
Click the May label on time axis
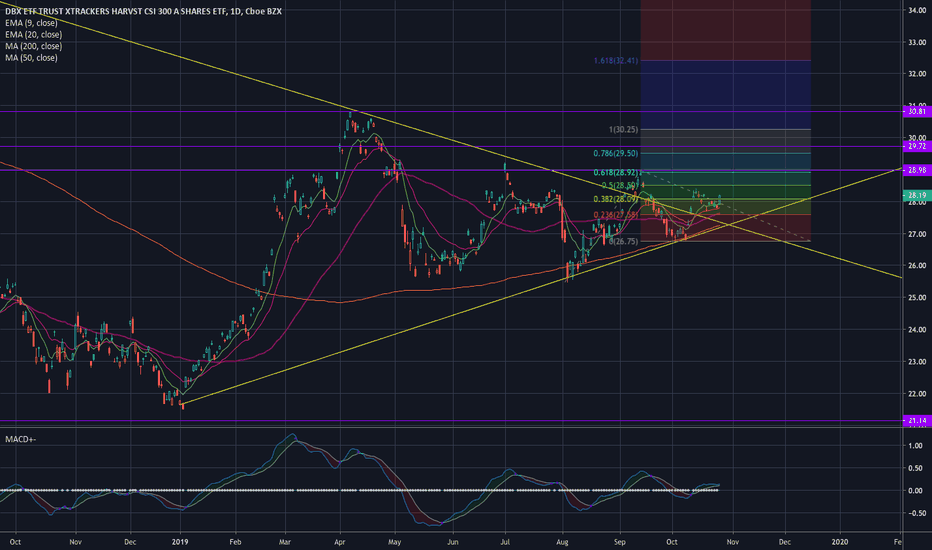(395, 542)
